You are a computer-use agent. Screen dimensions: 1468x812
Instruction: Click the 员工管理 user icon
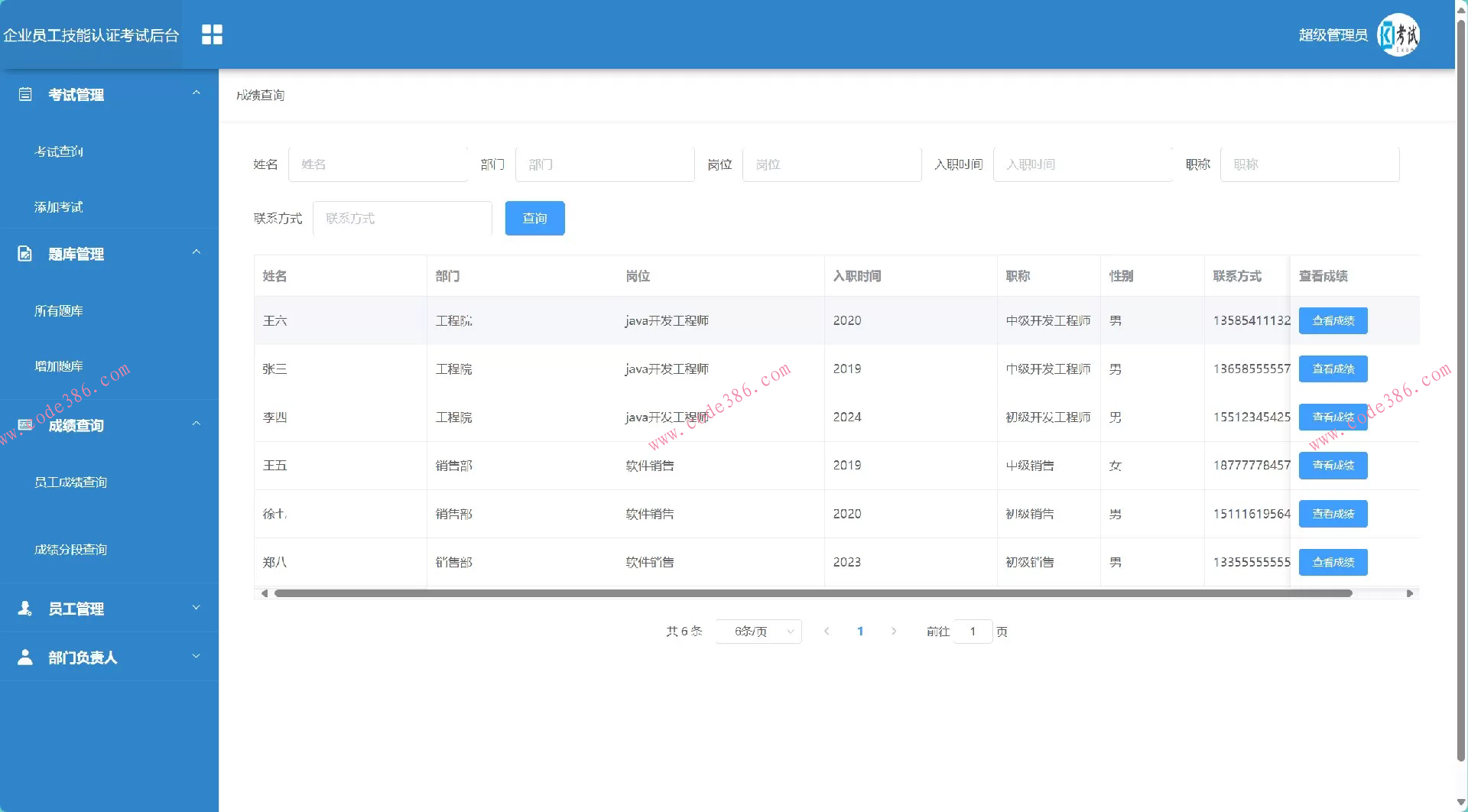coord(25,608)
